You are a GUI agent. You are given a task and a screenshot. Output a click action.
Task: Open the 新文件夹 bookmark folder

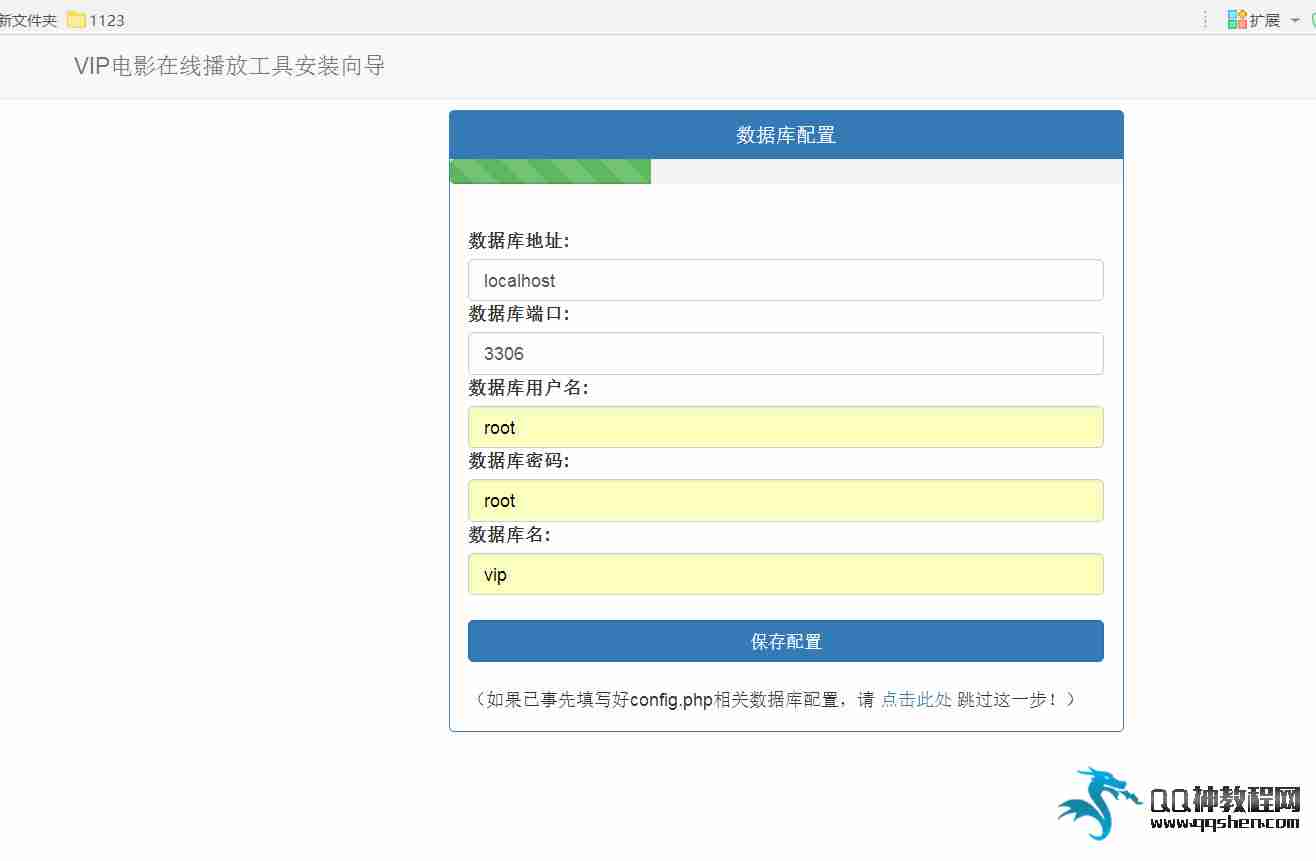coord(28,20)
